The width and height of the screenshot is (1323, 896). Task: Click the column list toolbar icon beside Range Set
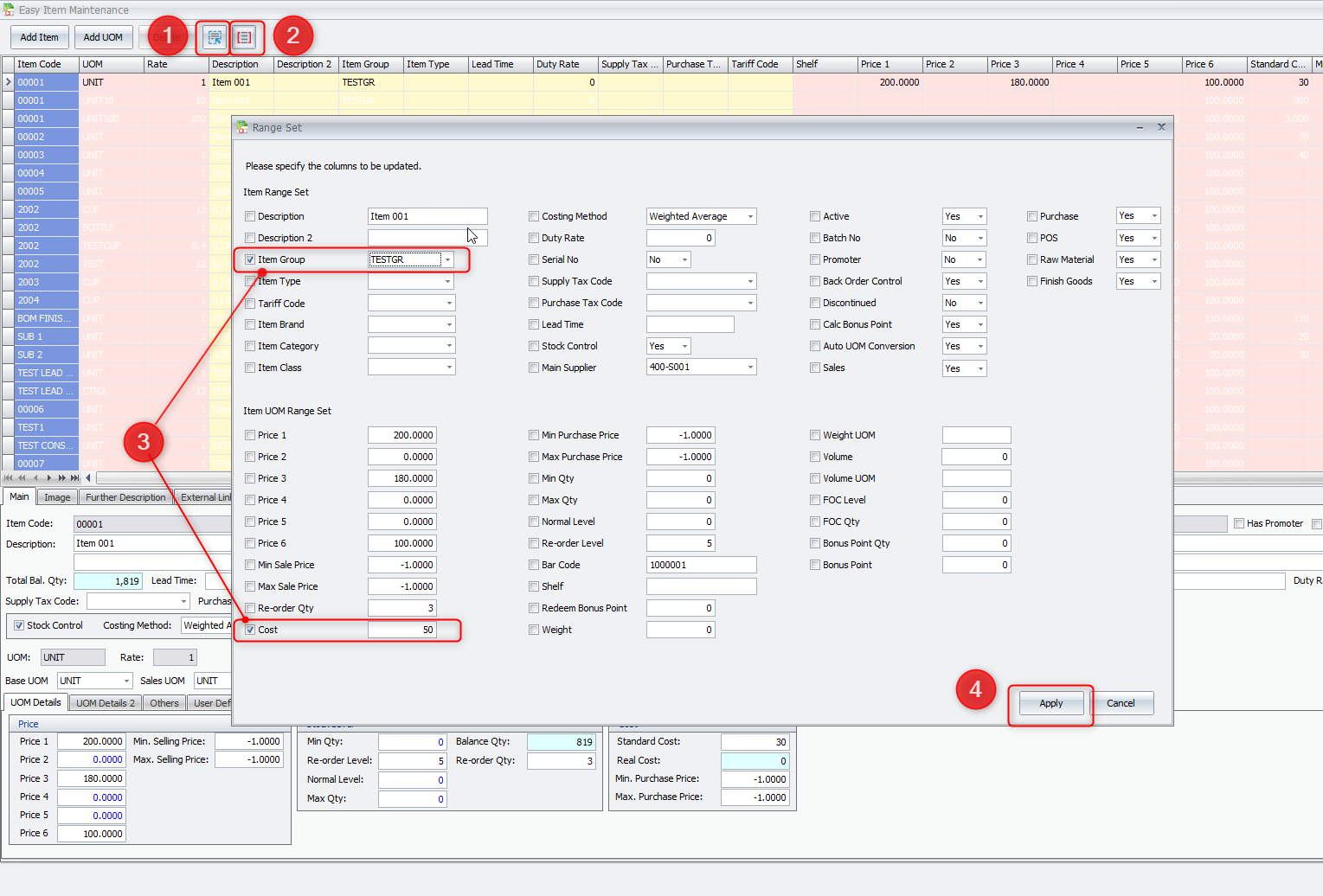245,36
